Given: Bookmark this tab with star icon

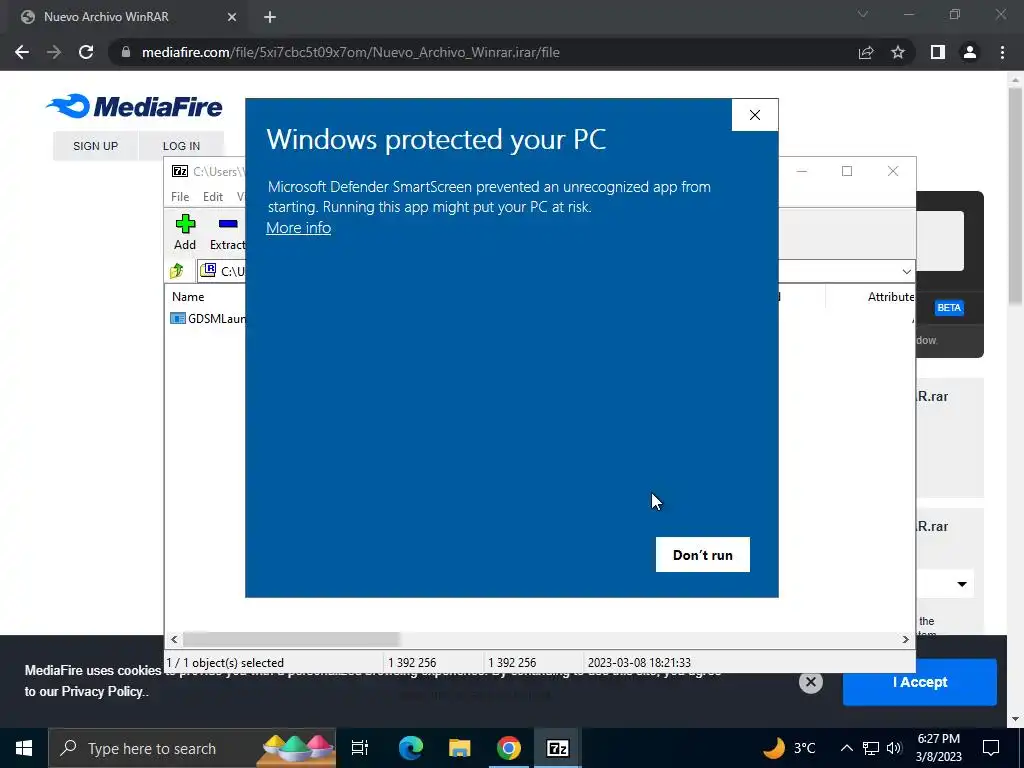Looking at the screenshot, I should point(898,52).
